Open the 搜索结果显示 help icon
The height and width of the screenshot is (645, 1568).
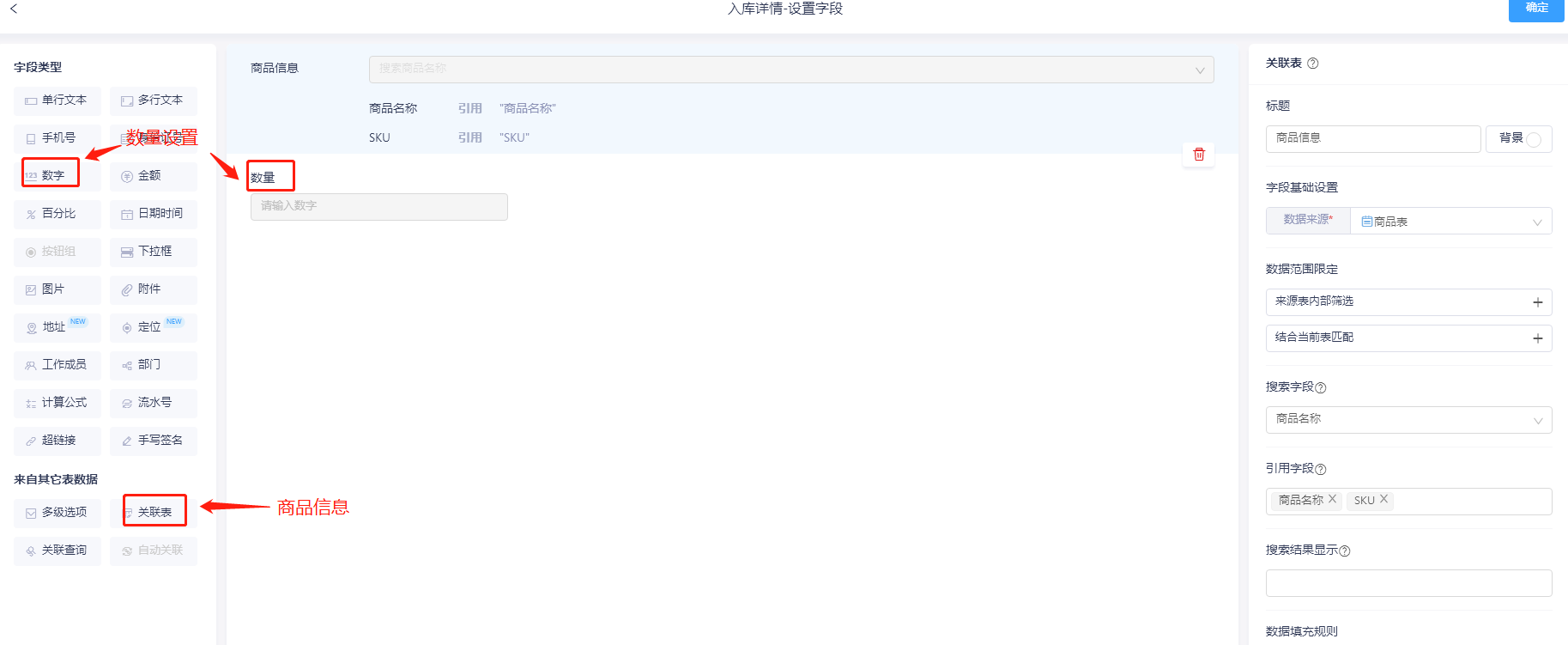click(1345, 551)
